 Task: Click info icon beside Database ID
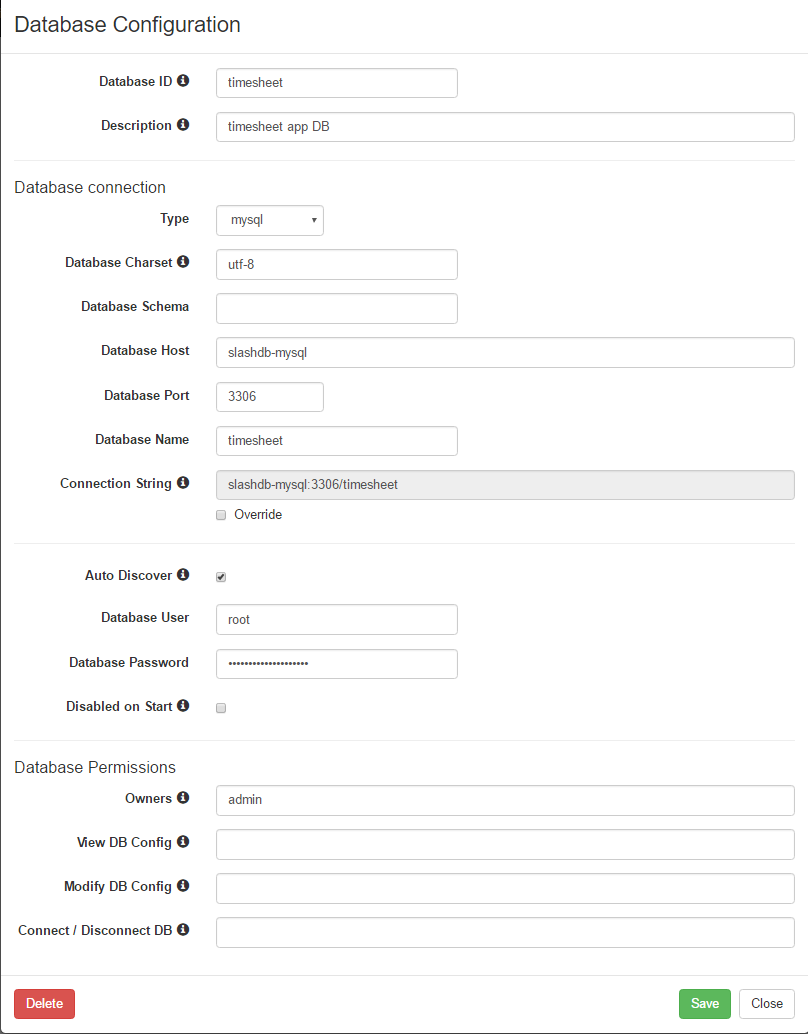click(x=183, y=80)
